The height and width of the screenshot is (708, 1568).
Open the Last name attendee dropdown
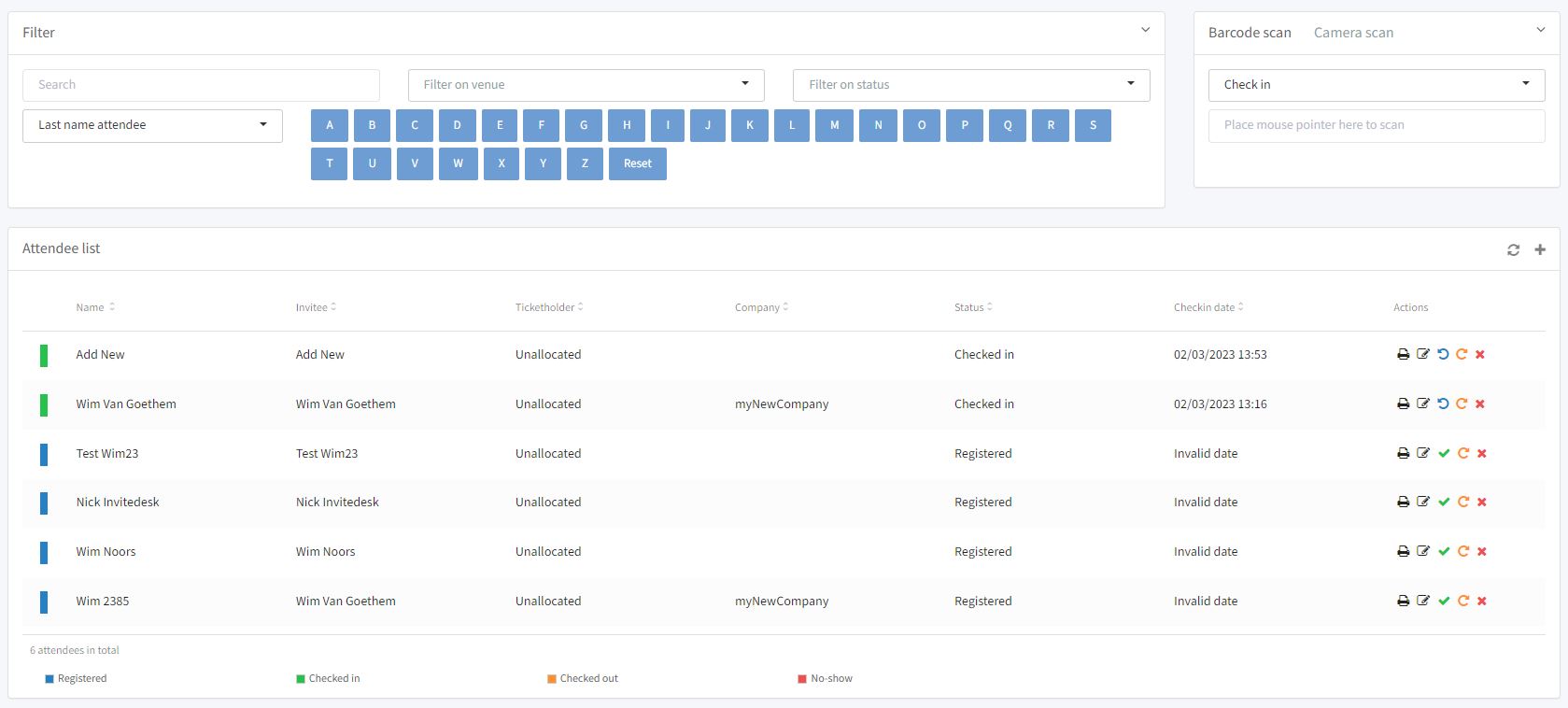[152, 126]
